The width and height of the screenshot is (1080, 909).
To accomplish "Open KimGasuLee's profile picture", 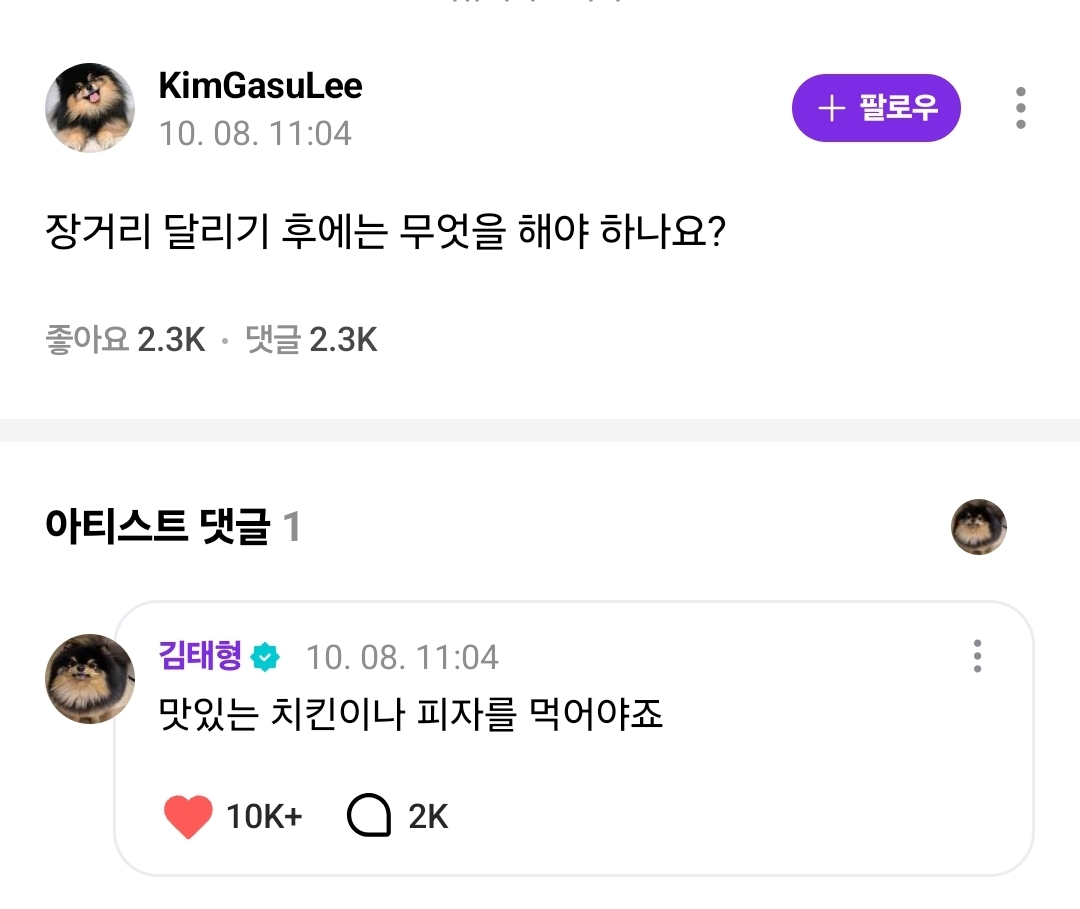I will (x=90, y=108).
